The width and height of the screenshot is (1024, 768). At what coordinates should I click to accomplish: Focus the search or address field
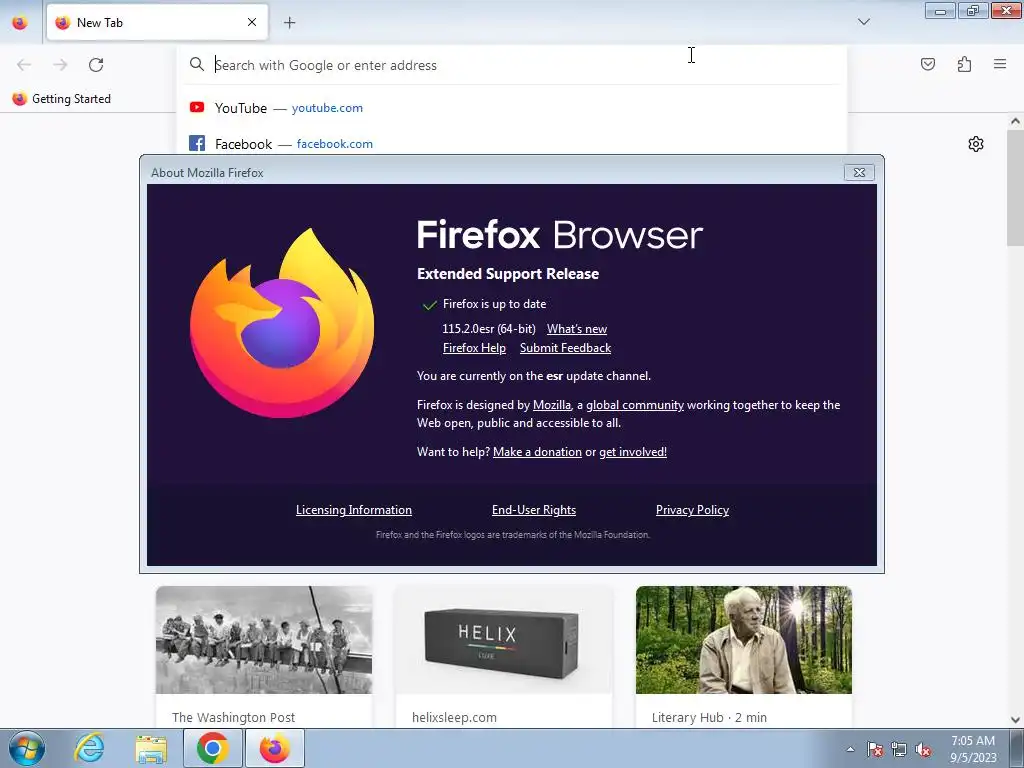pos(512,65)
